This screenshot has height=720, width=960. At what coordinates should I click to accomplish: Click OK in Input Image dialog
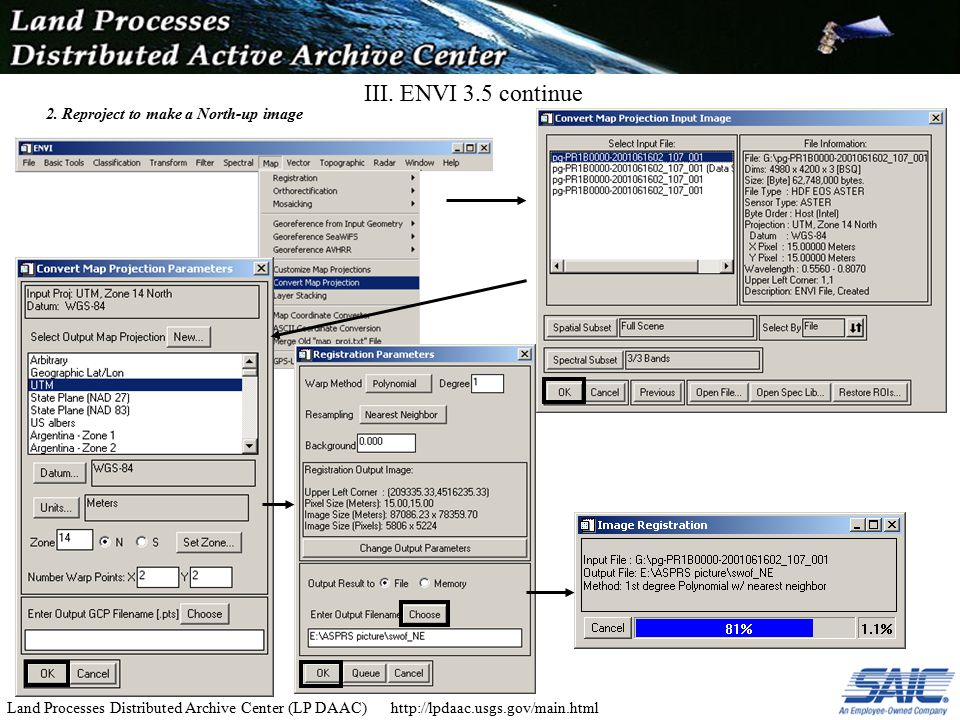coord(564,392)
